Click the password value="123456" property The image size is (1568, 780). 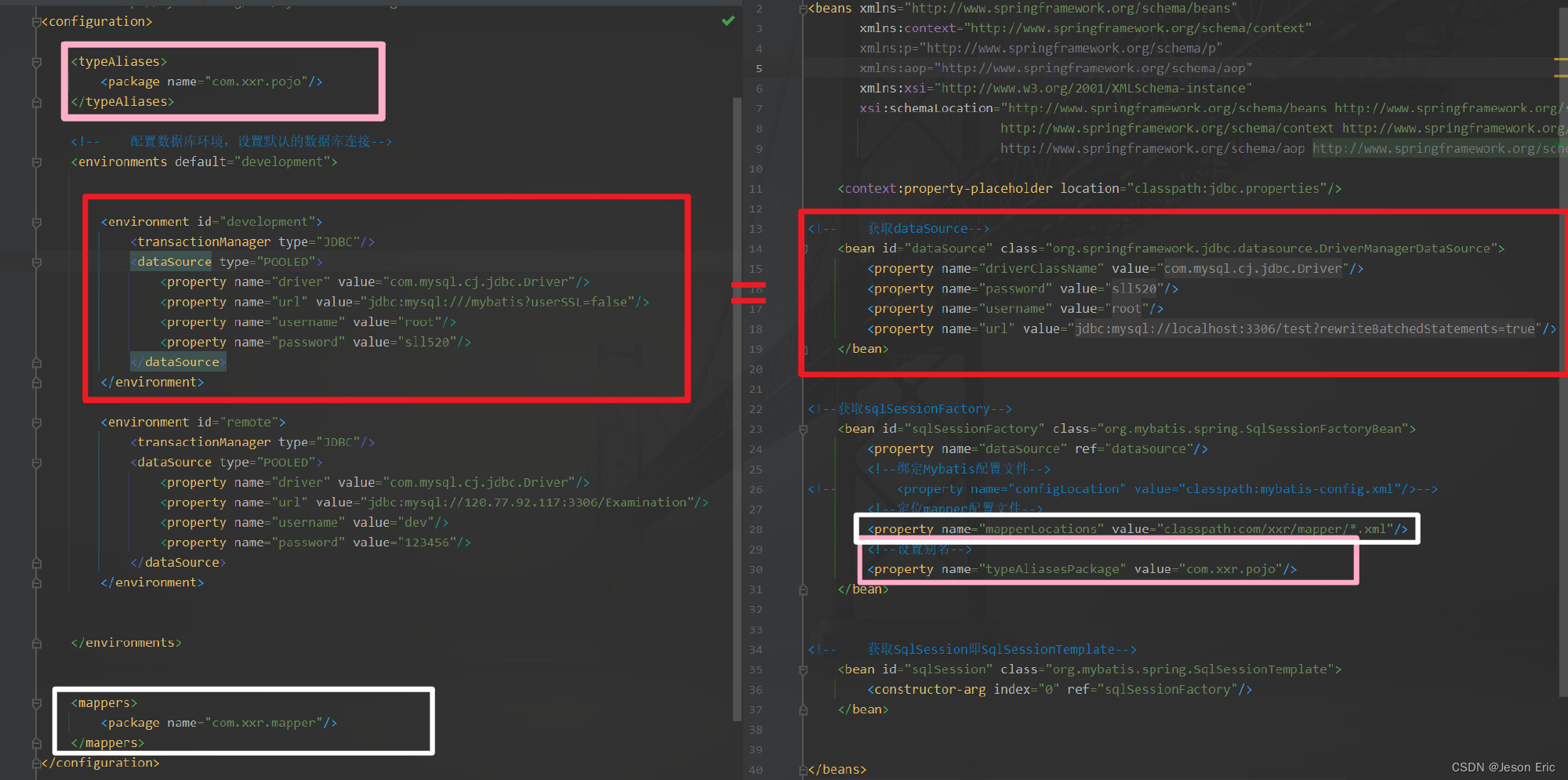click(315, 542)
